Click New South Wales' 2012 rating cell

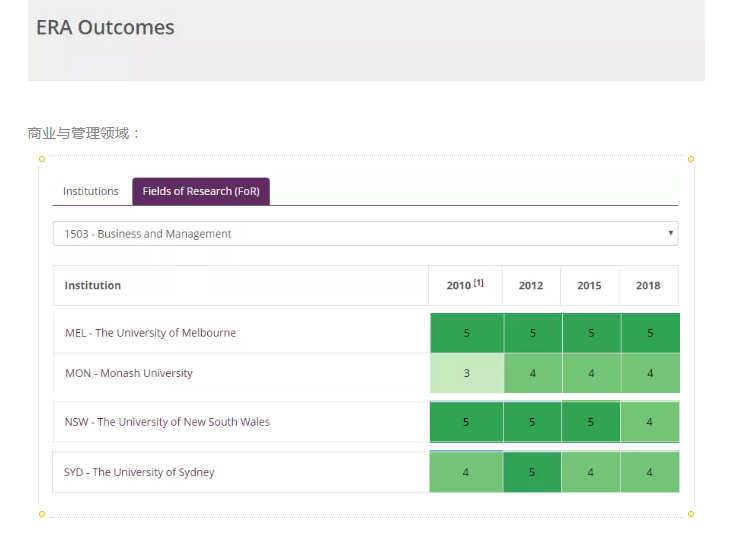click(x=532, y=422)
